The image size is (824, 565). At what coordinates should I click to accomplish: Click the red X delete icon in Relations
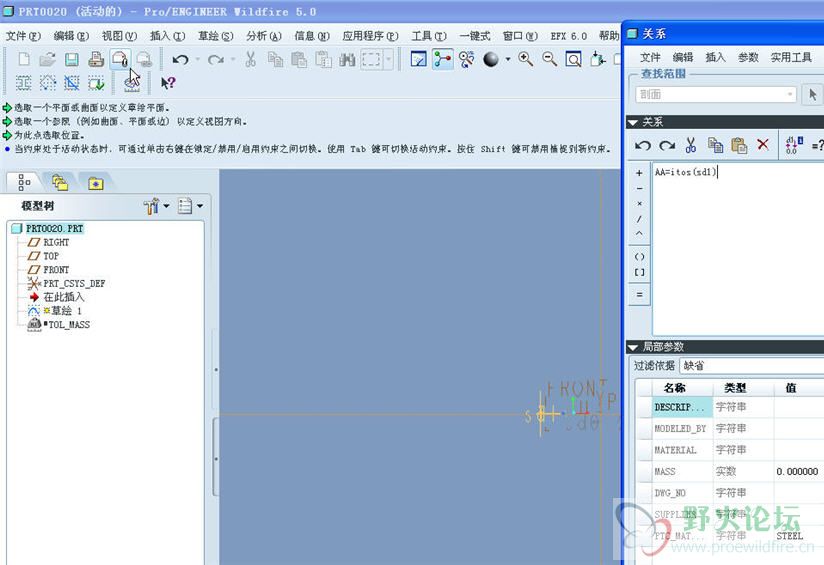point(763,145)
